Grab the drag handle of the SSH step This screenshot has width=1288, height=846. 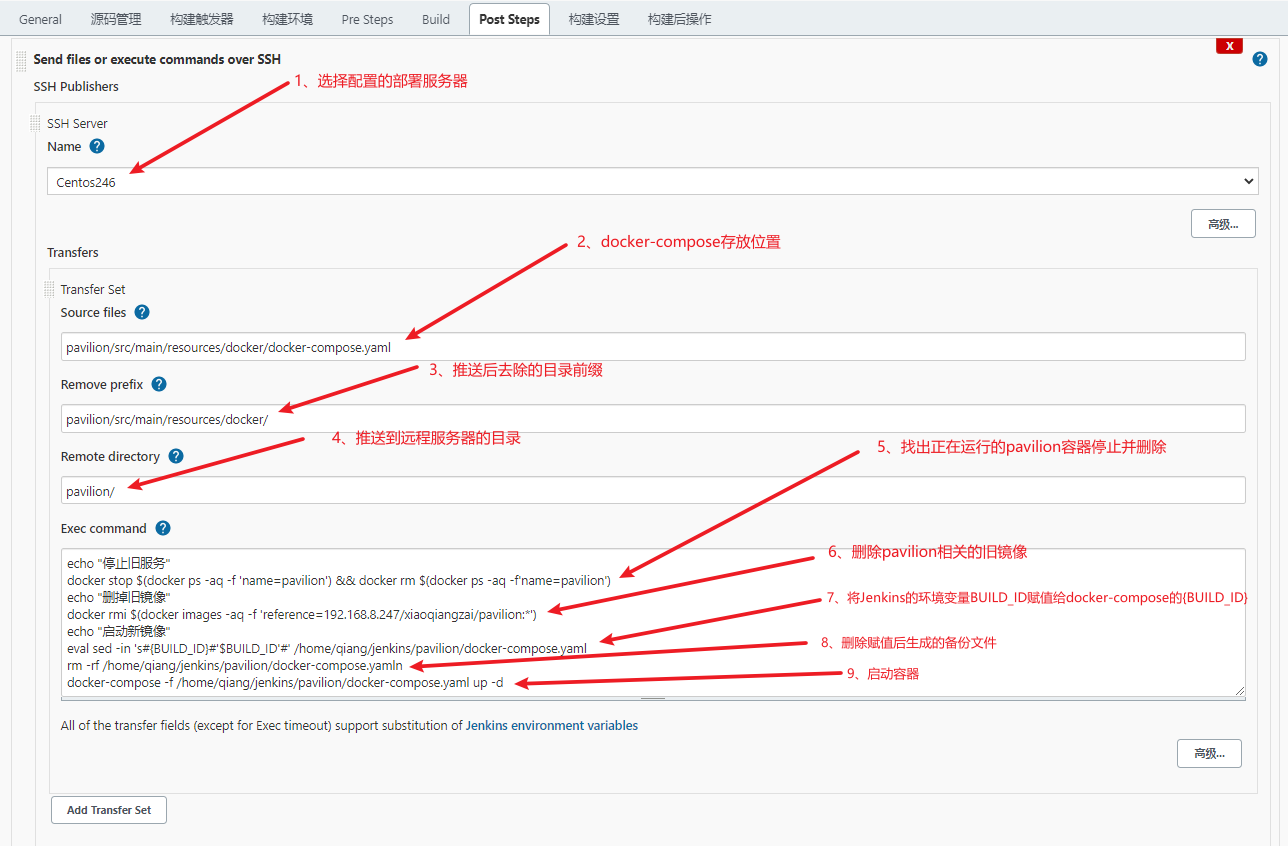click(x=21, y=61)
